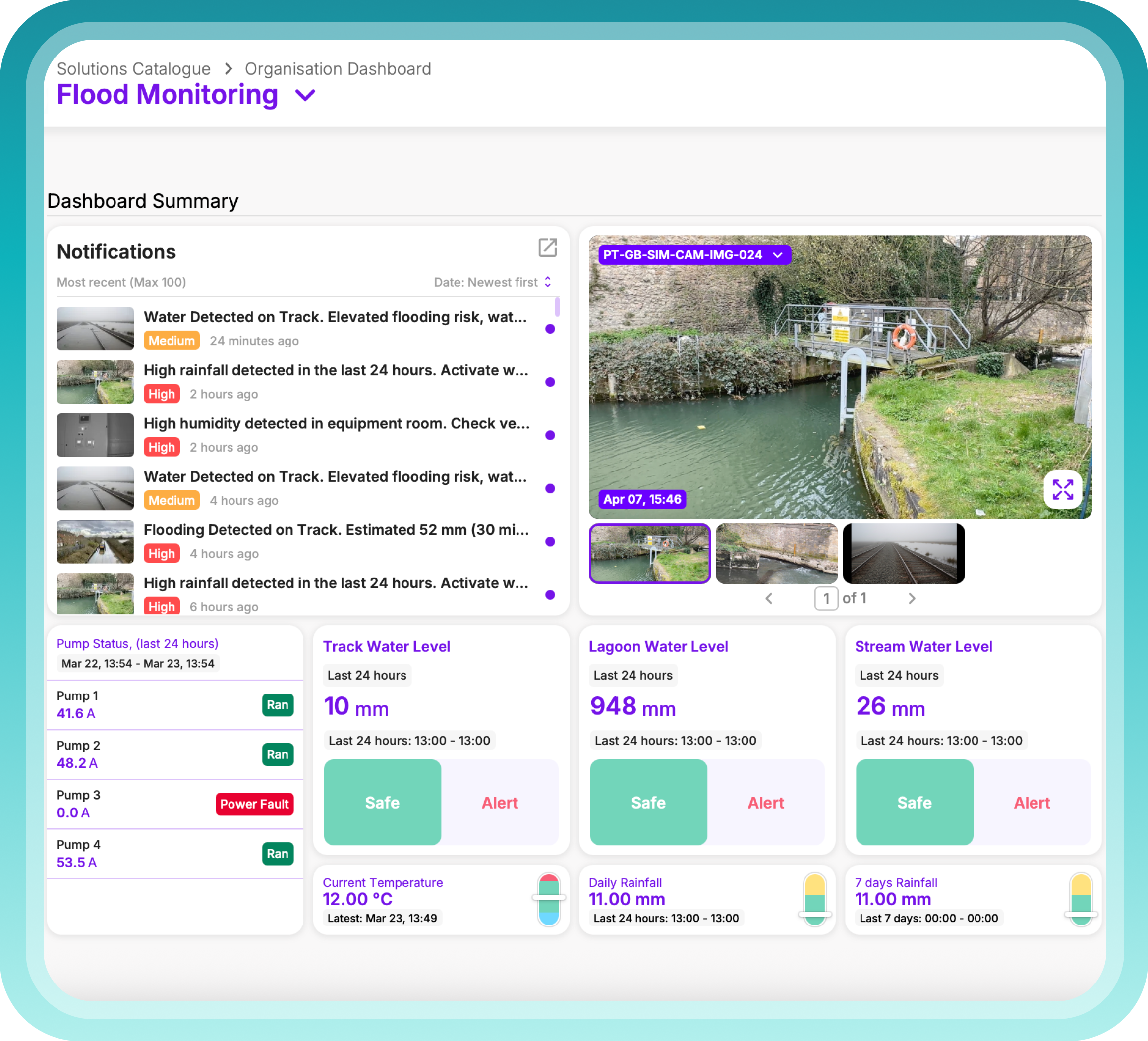The image size is (1148, 1041).
Task: Go to previous image page arrow
Action: tap(769, 598)
